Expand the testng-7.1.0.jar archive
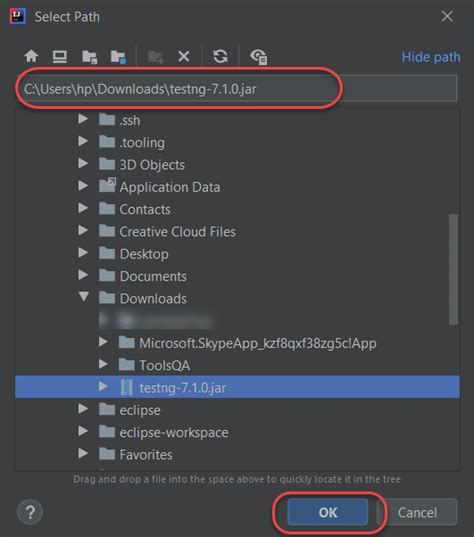The image size is (474, 537). (103, 386)
